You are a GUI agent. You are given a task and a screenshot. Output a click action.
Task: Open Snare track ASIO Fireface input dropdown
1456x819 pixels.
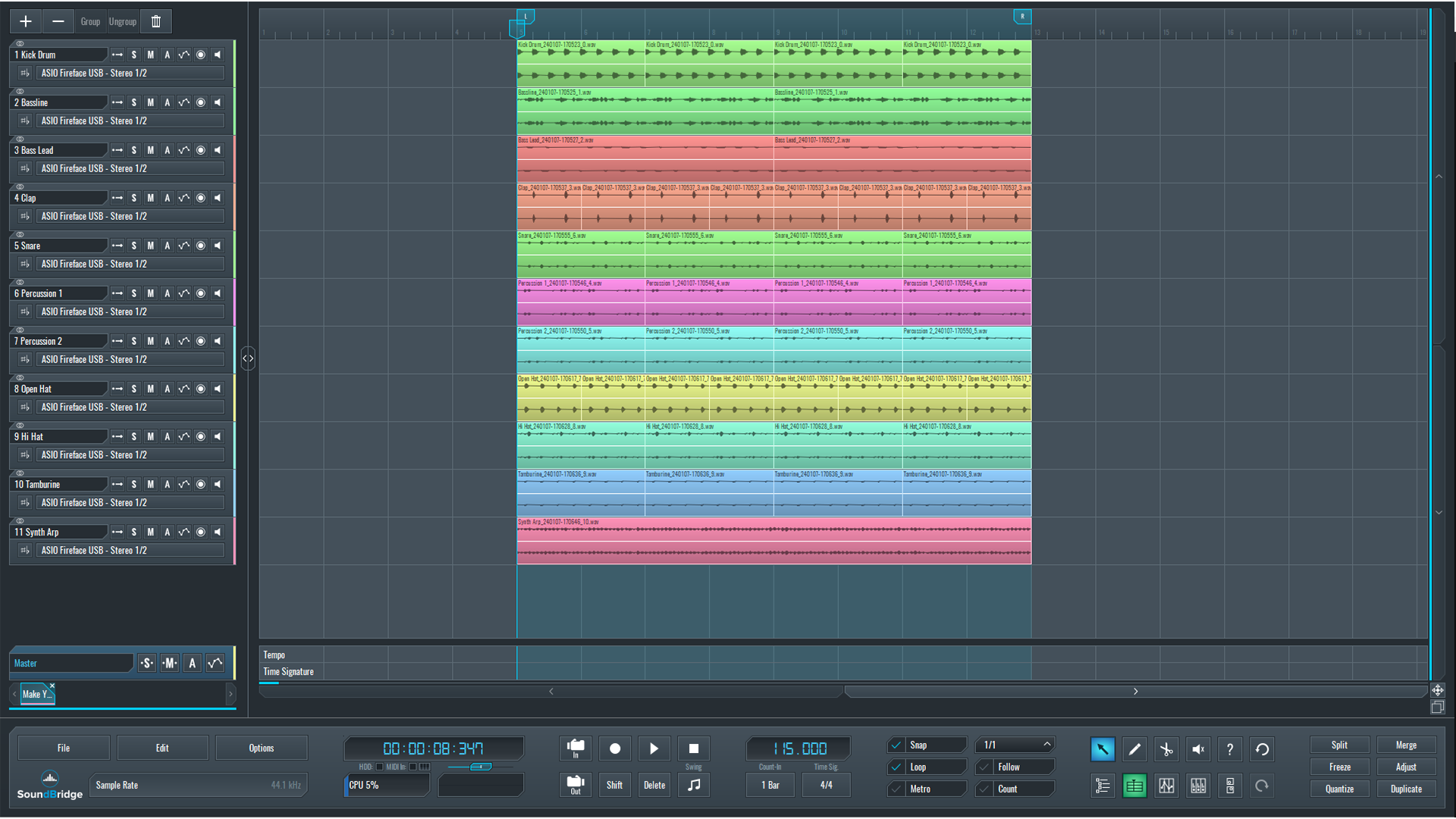(x=131, y=264)
